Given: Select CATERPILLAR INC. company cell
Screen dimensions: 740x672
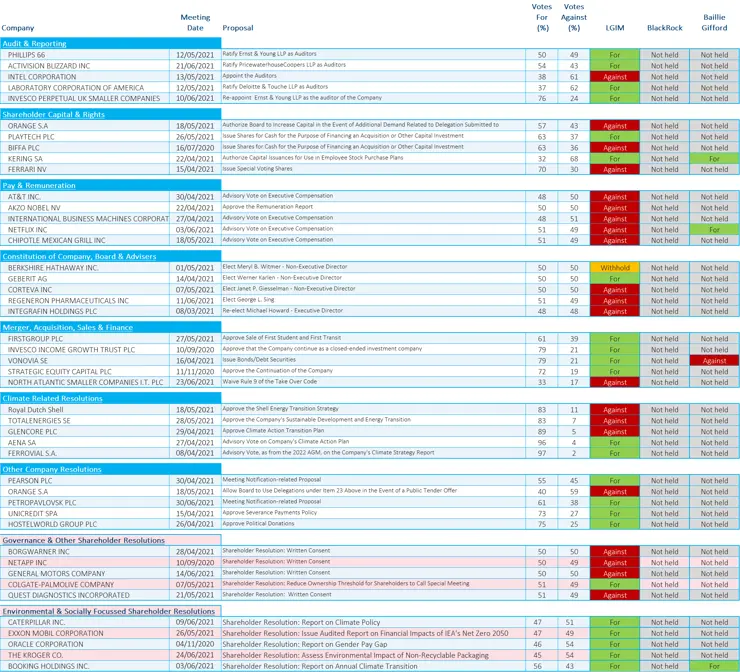Looking at the screenshot, I should tap(85, 622).
